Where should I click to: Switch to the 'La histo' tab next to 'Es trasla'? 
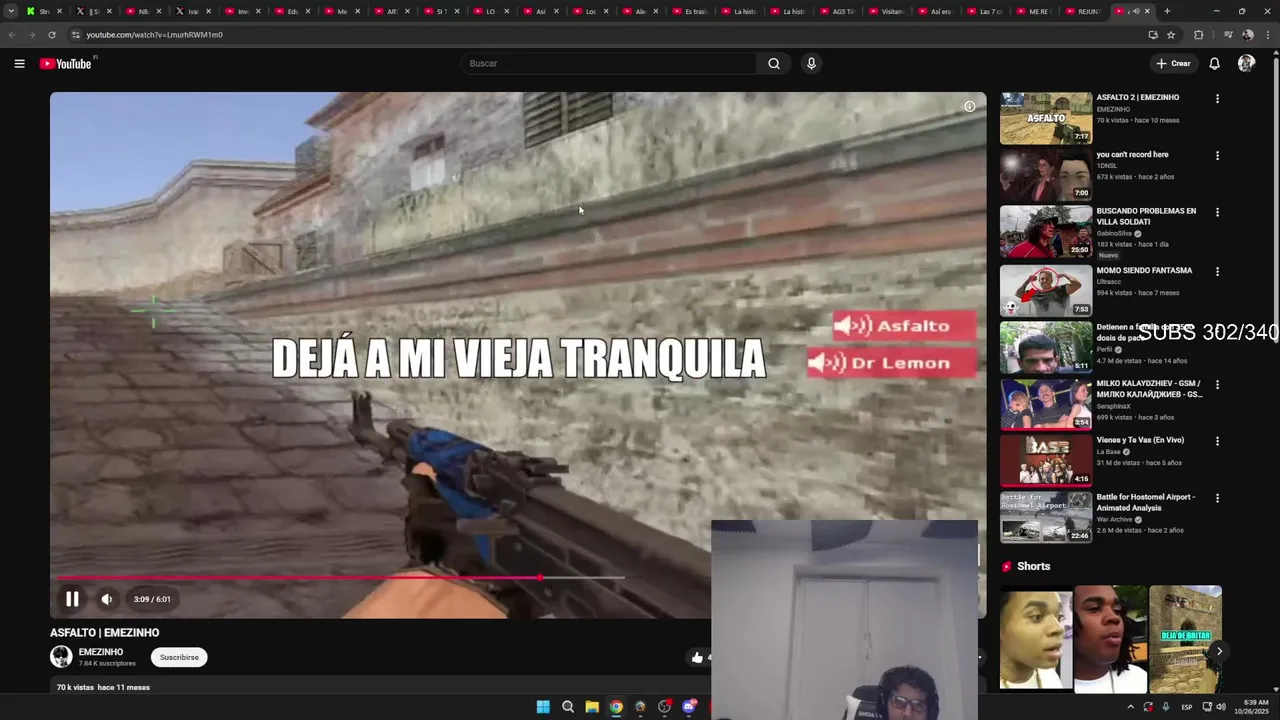coord(742,11)
